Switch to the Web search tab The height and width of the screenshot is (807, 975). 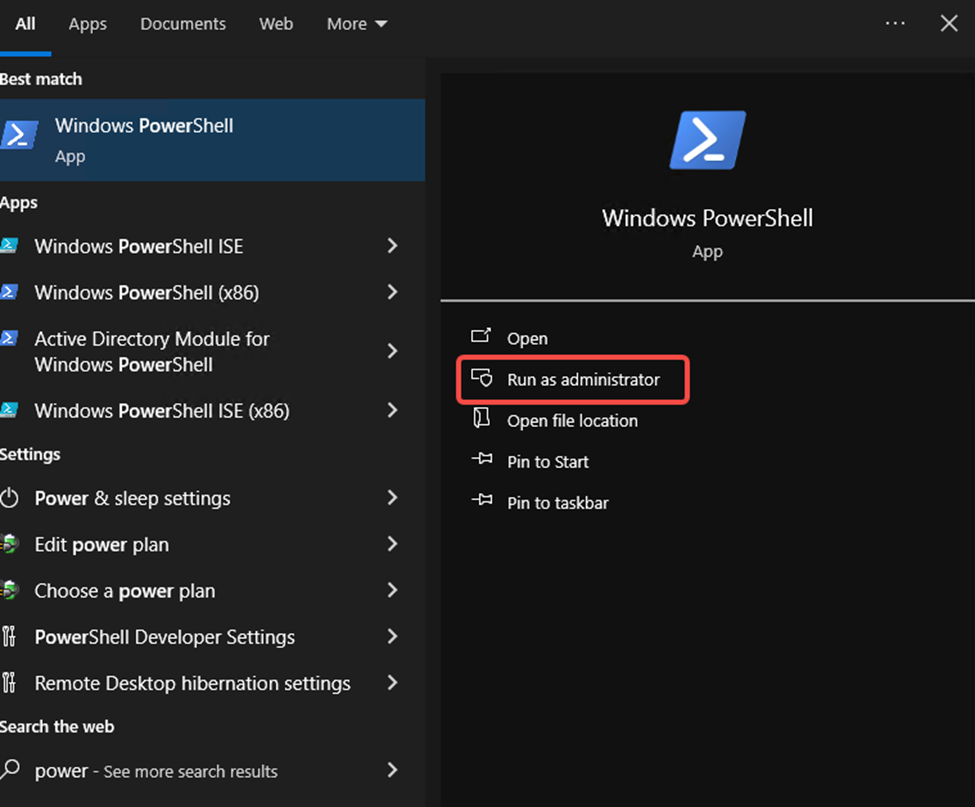[276, 24]
